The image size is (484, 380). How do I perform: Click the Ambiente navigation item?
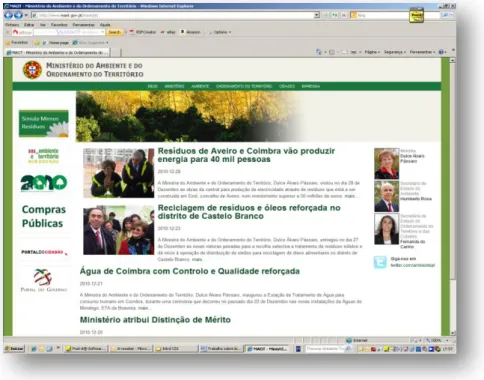coord(200,86)
